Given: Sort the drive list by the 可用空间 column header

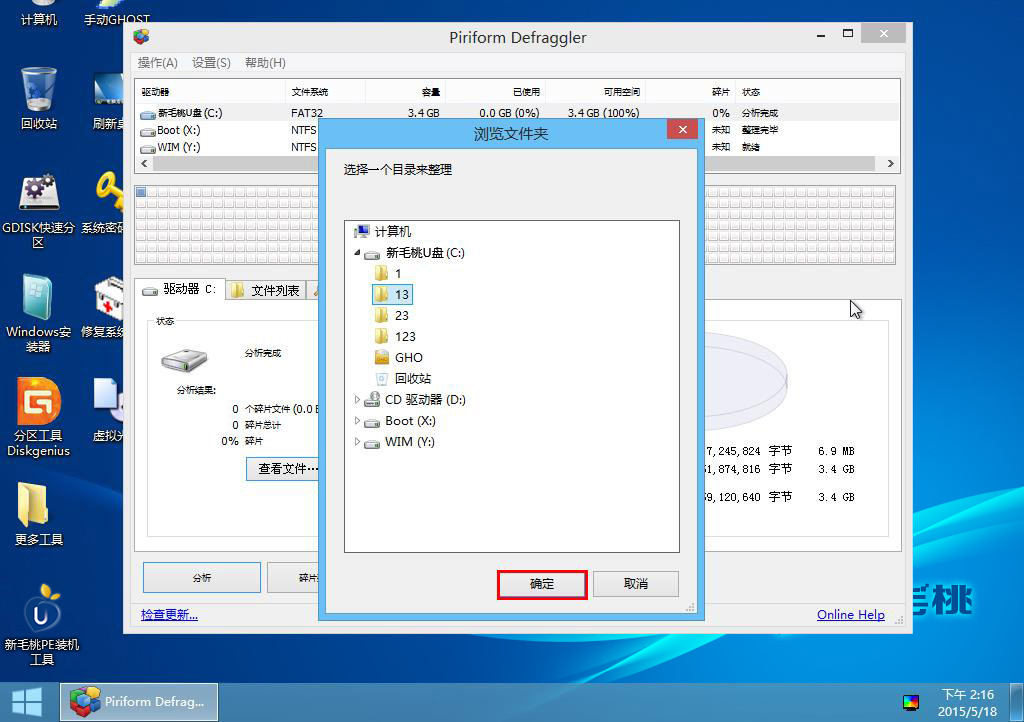Looking at the screenshot, I should [596, 92].
